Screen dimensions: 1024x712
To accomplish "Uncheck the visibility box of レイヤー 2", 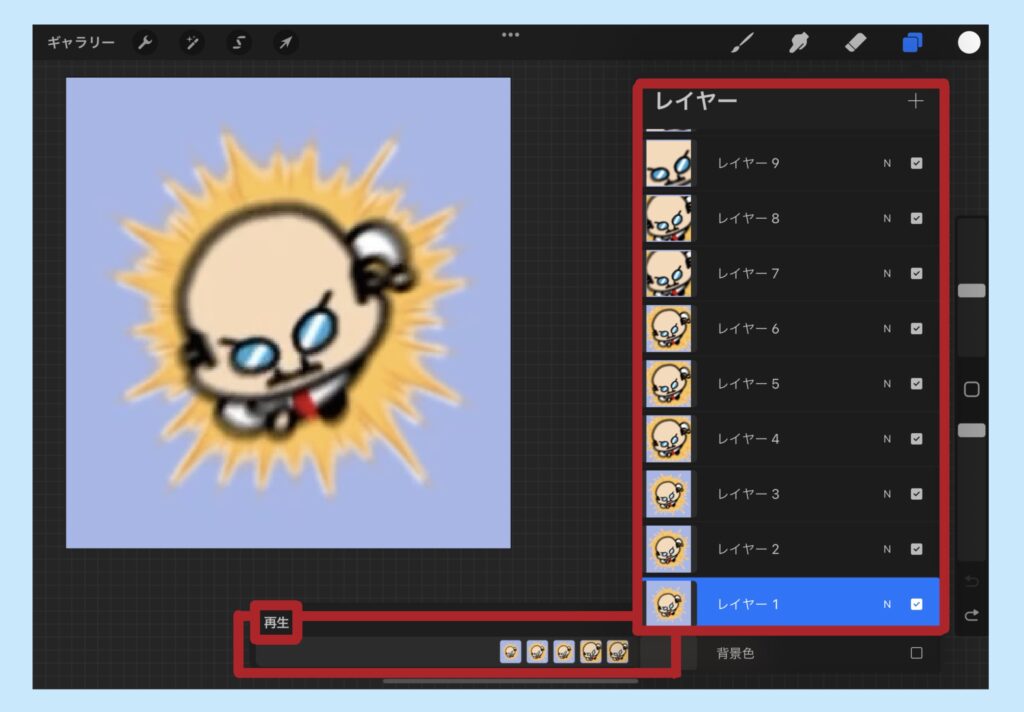I will [917, 549].
